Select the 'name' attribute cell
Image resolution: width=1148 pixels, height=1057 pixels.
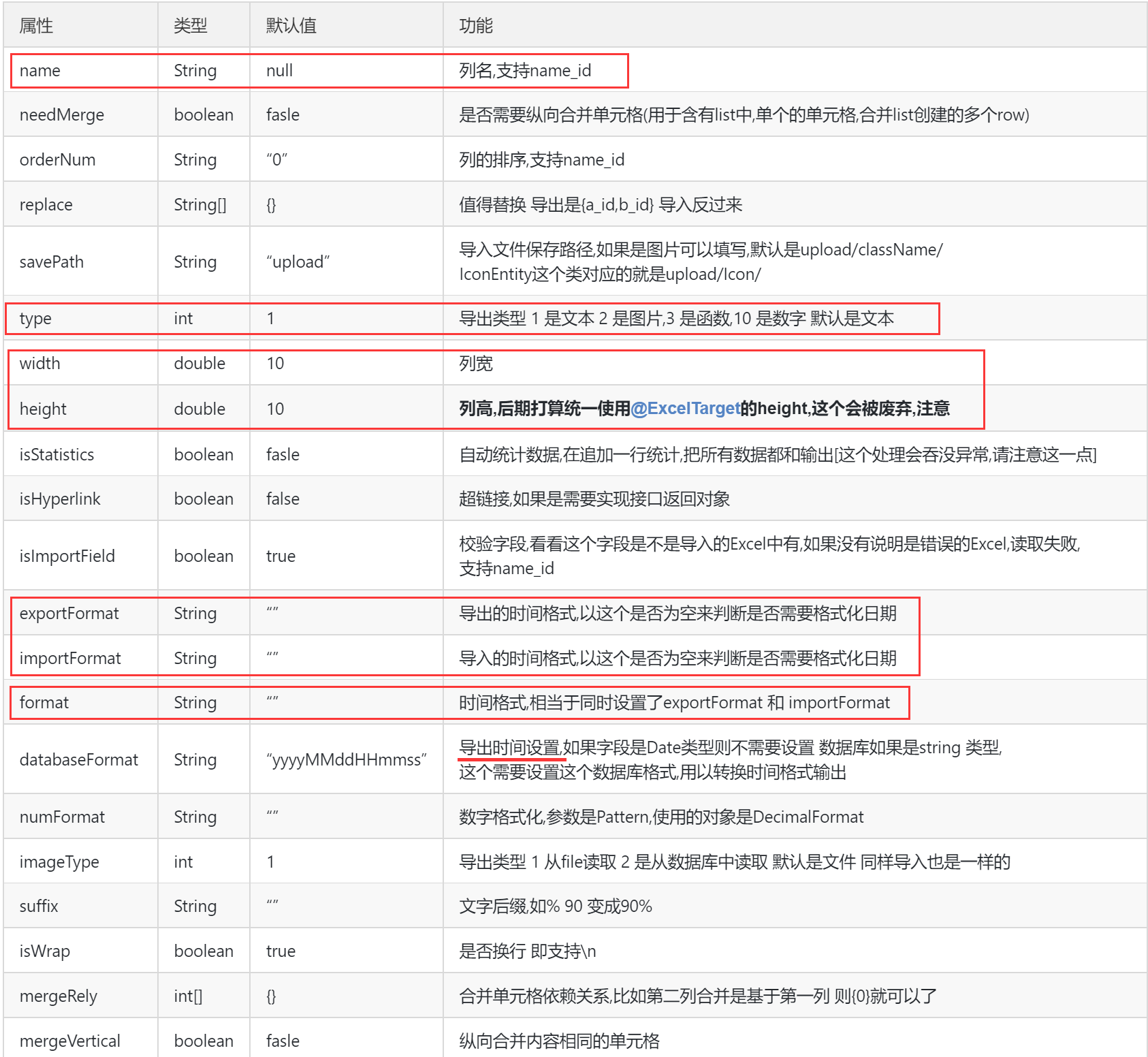click(x=80, y=70)
